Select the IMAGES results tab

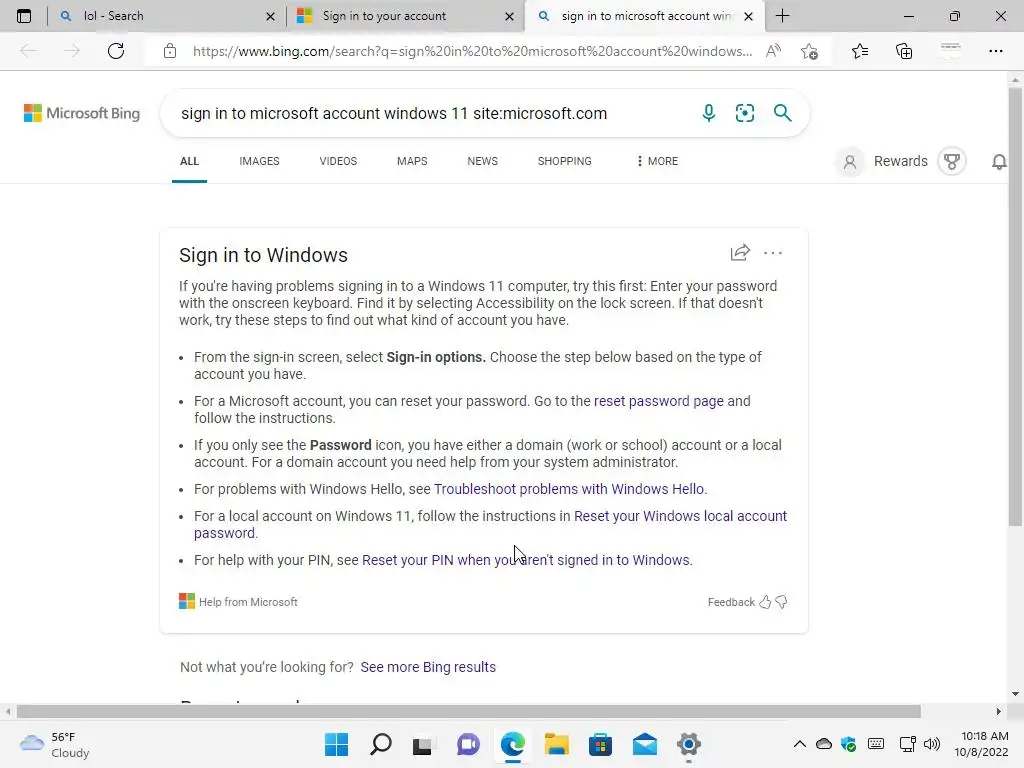pos(259,161)
